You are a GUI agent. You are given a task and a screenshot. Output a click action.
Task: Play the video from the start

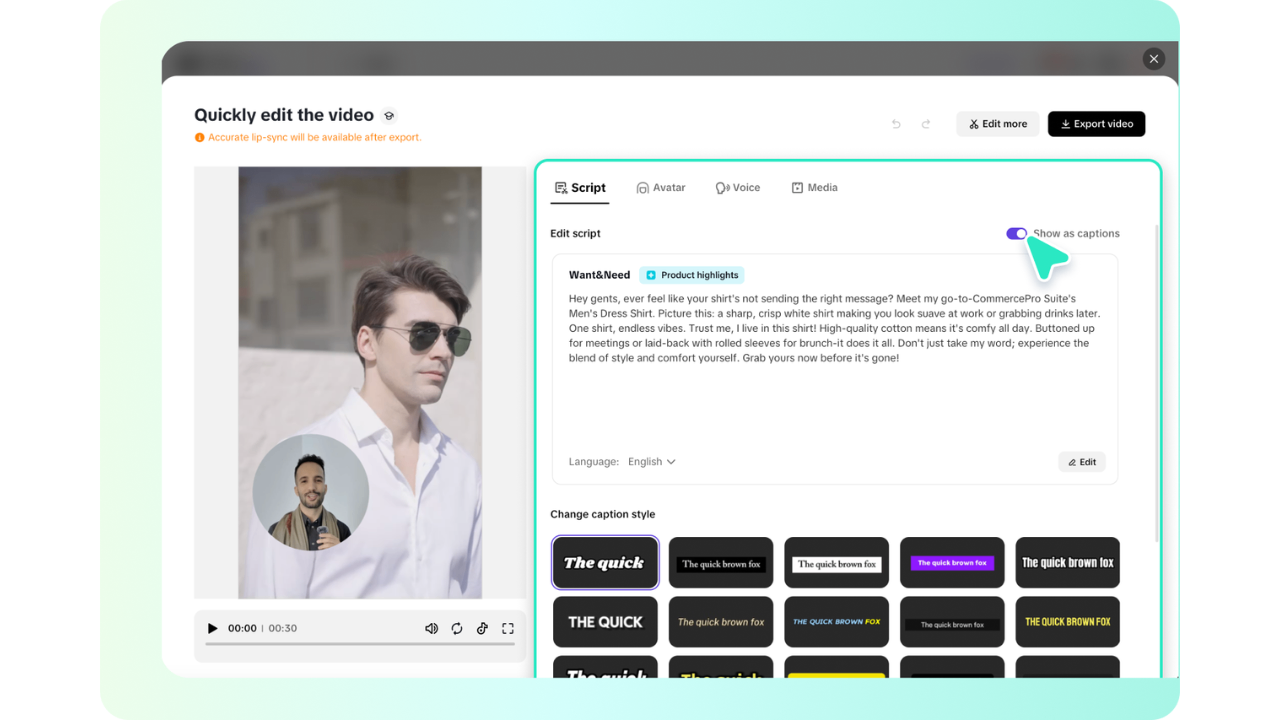(212, 628)
